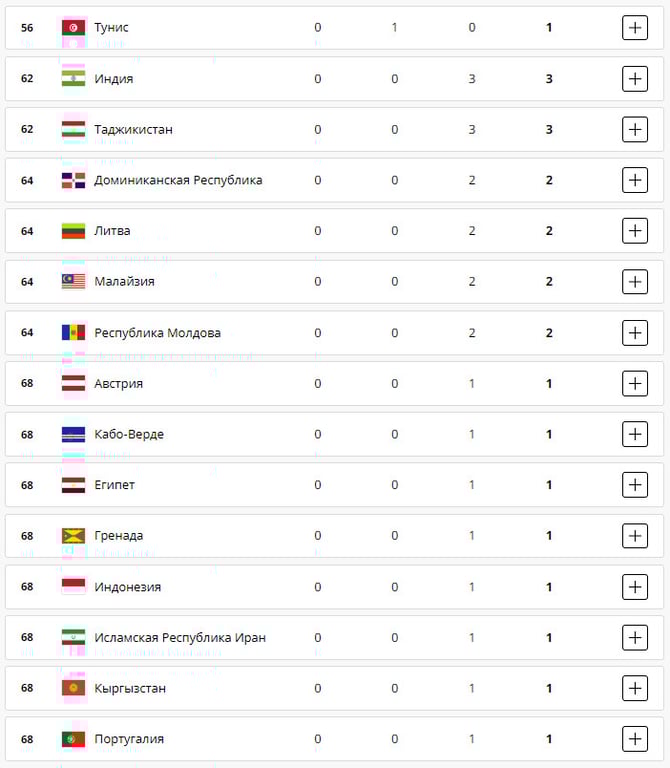Click the Portugal flag icon
Image resolution: width=670 pixels, height=768 pixels.
(x=73, y=739)
